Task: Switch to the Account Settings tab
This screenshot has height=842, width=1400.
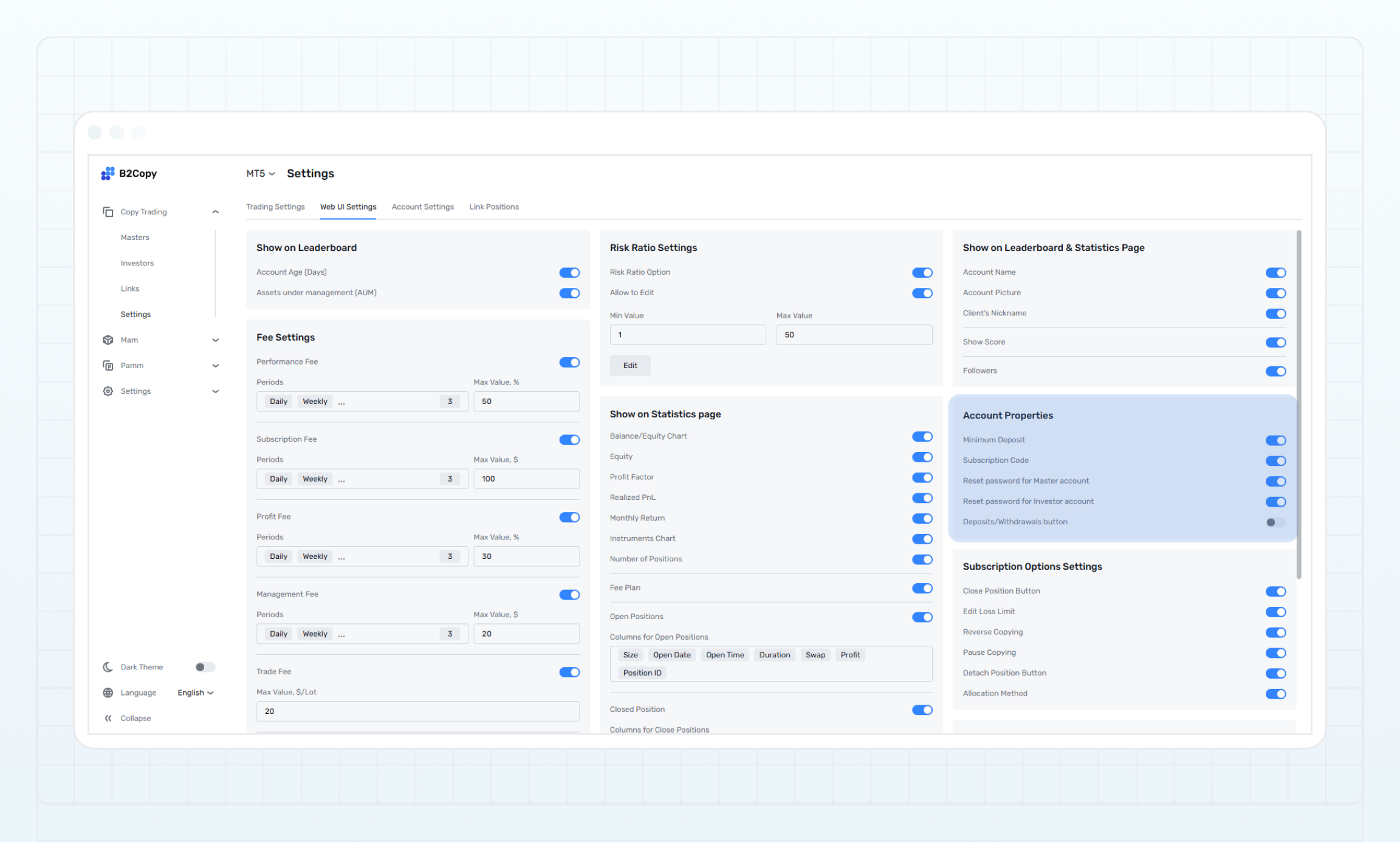Action: point(422,207)
